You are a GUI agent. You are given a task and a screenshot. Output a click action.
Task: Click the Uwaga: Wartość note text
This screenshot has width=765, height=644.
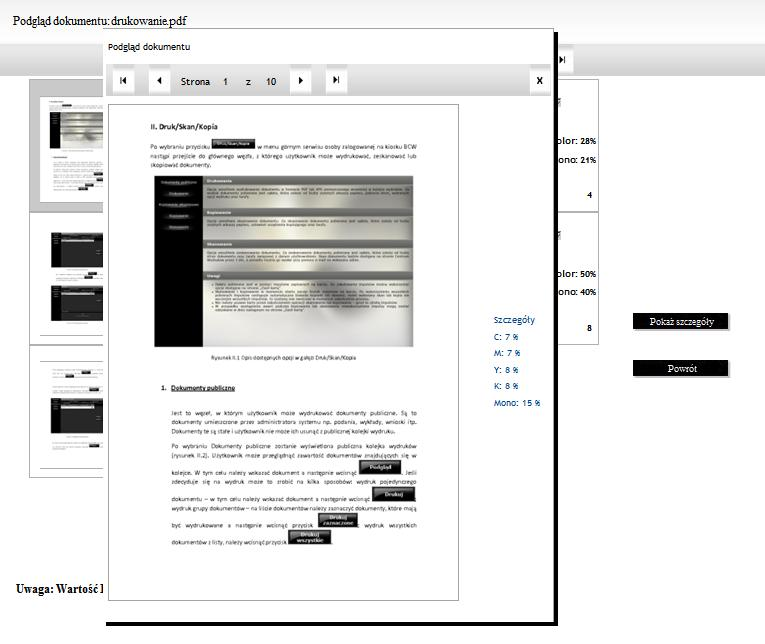click(60, 589)
